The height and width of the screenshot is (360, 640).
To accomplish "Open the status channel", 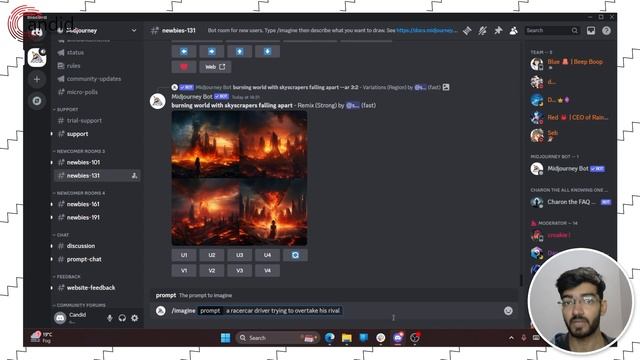I will point(75,53).
